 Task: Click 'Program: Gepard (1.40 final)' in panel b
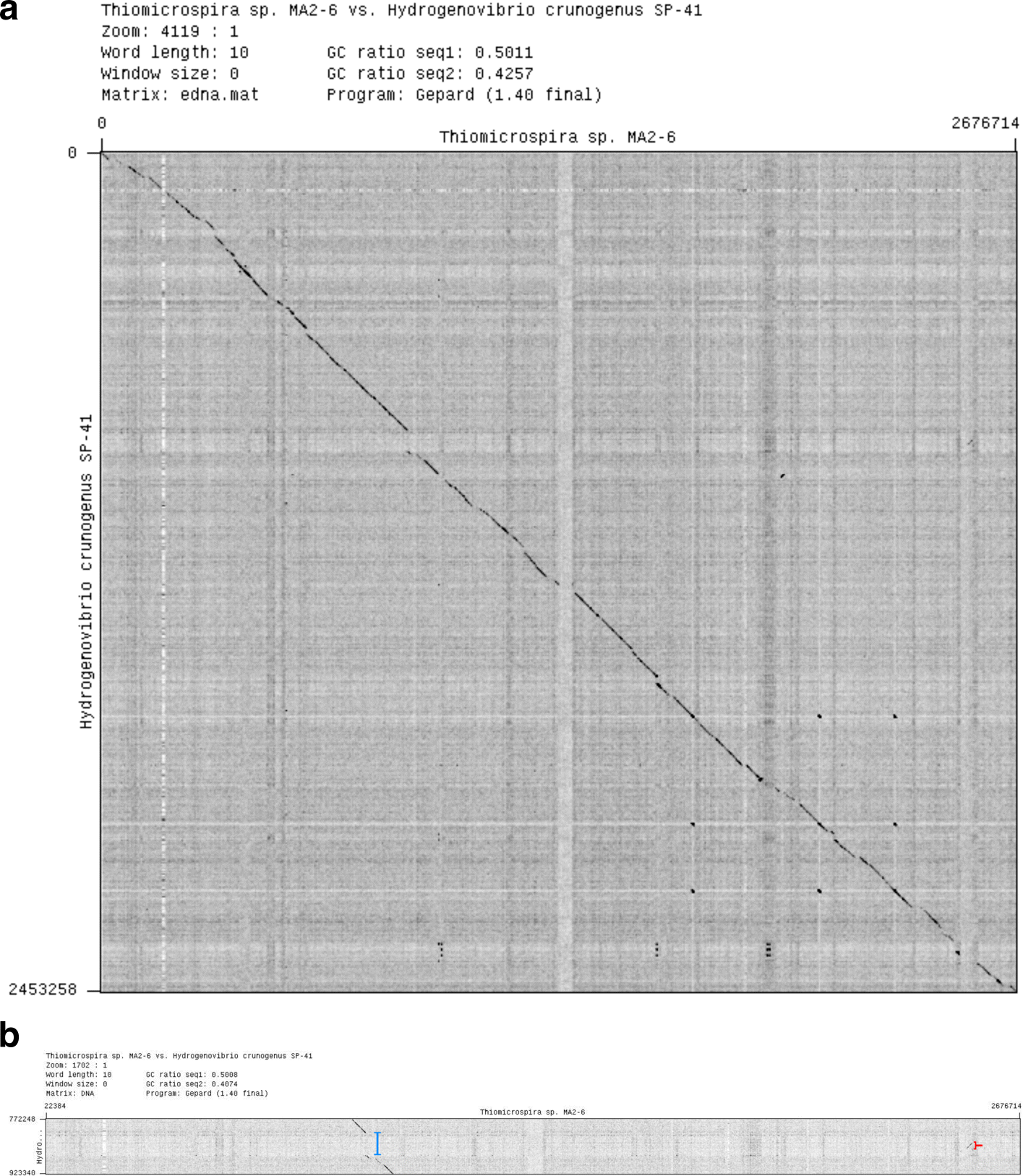[207, 1094]
